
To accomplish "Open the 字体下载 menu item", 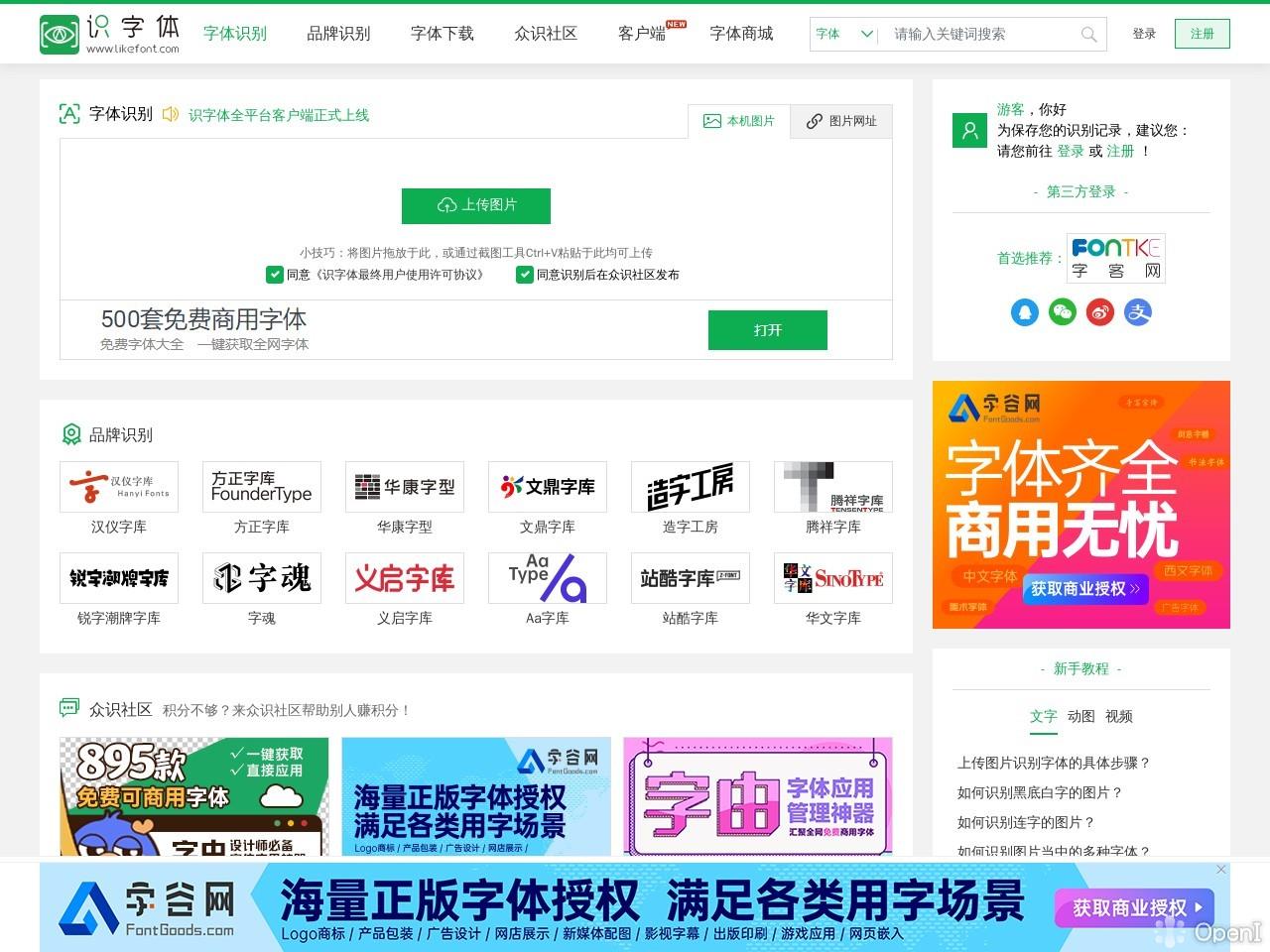I will coord(441,33).
